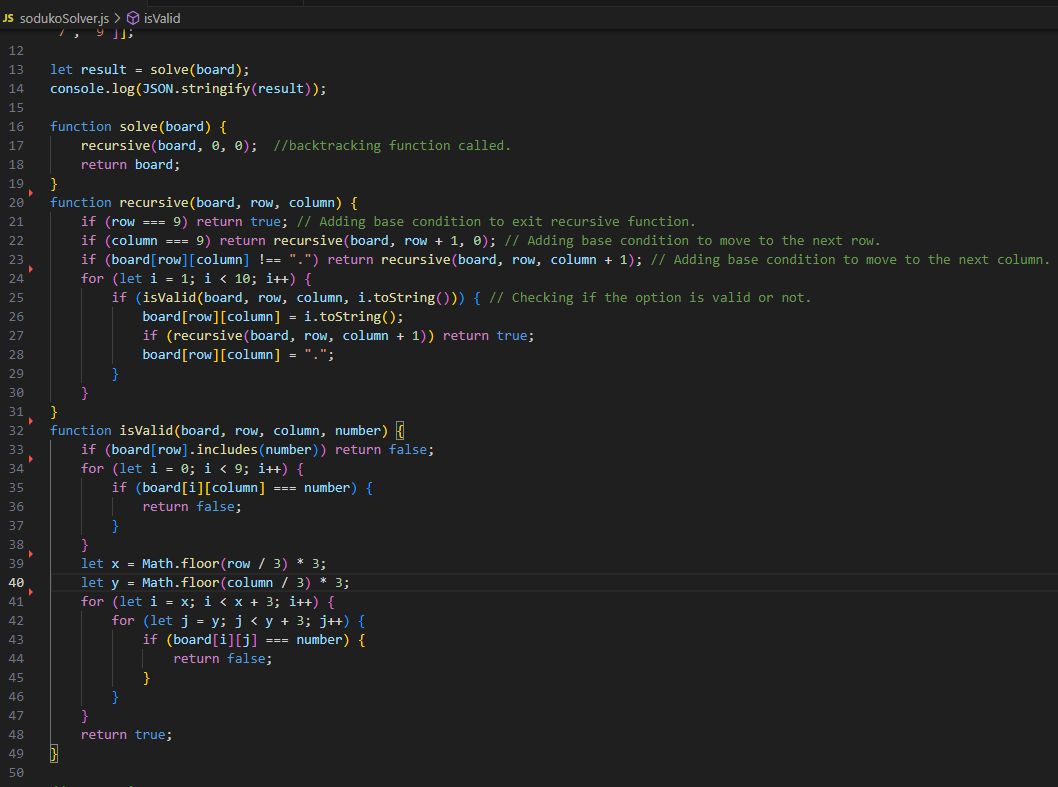
Task: Click the JS file icon in breadcrumb
Action: click(9, 18)
